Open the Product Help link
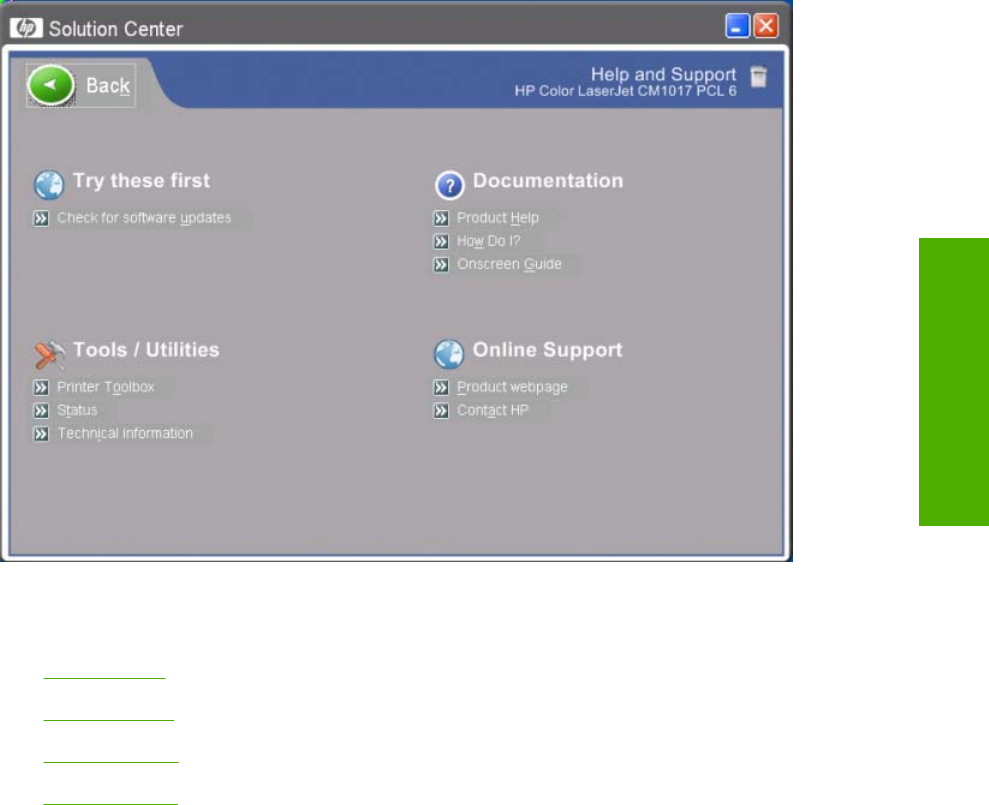The image size is (989, 805). (498, 218)
